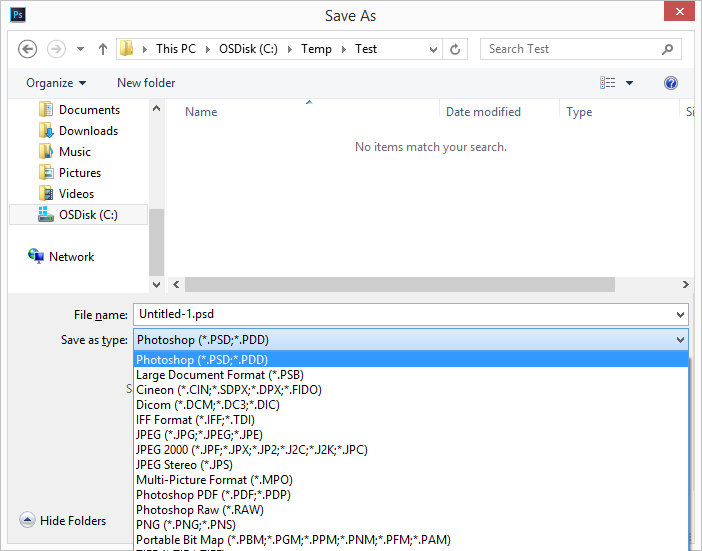
Task: Sort by Date modified column header
Action: point(484,112)
